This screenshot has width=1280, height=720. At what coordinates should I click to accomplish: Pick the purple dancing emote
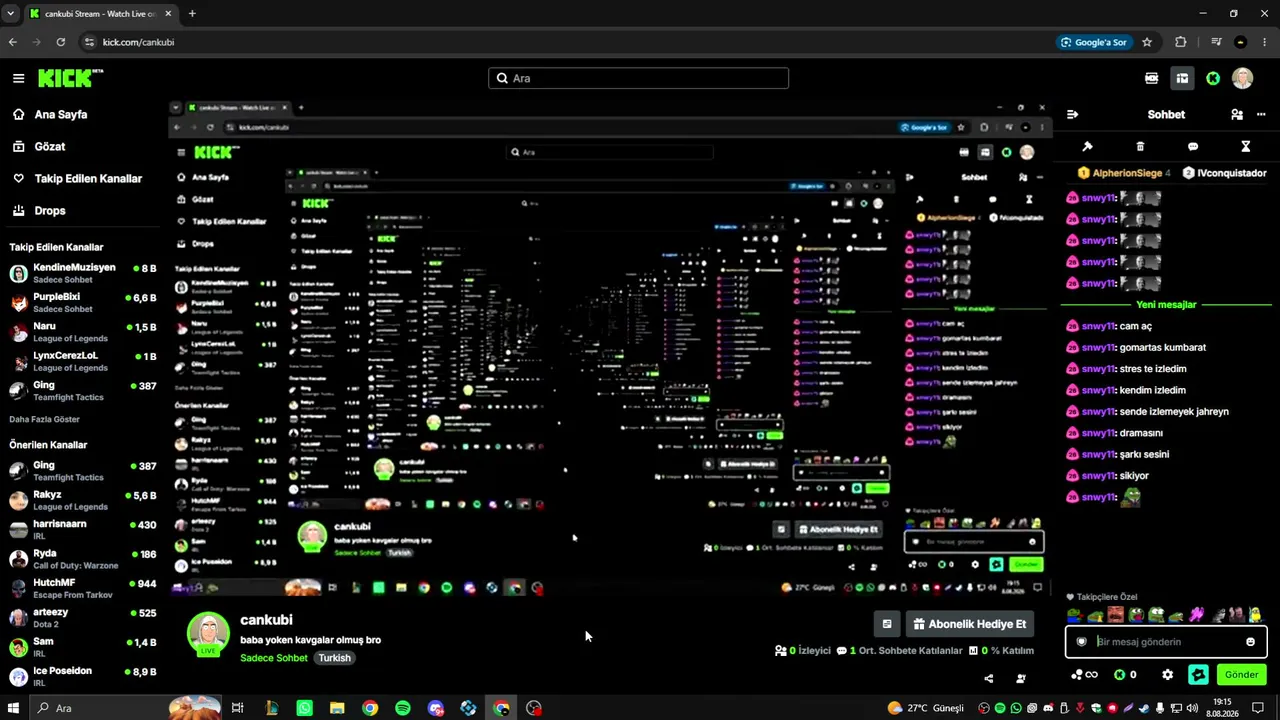pos(1196,615)
